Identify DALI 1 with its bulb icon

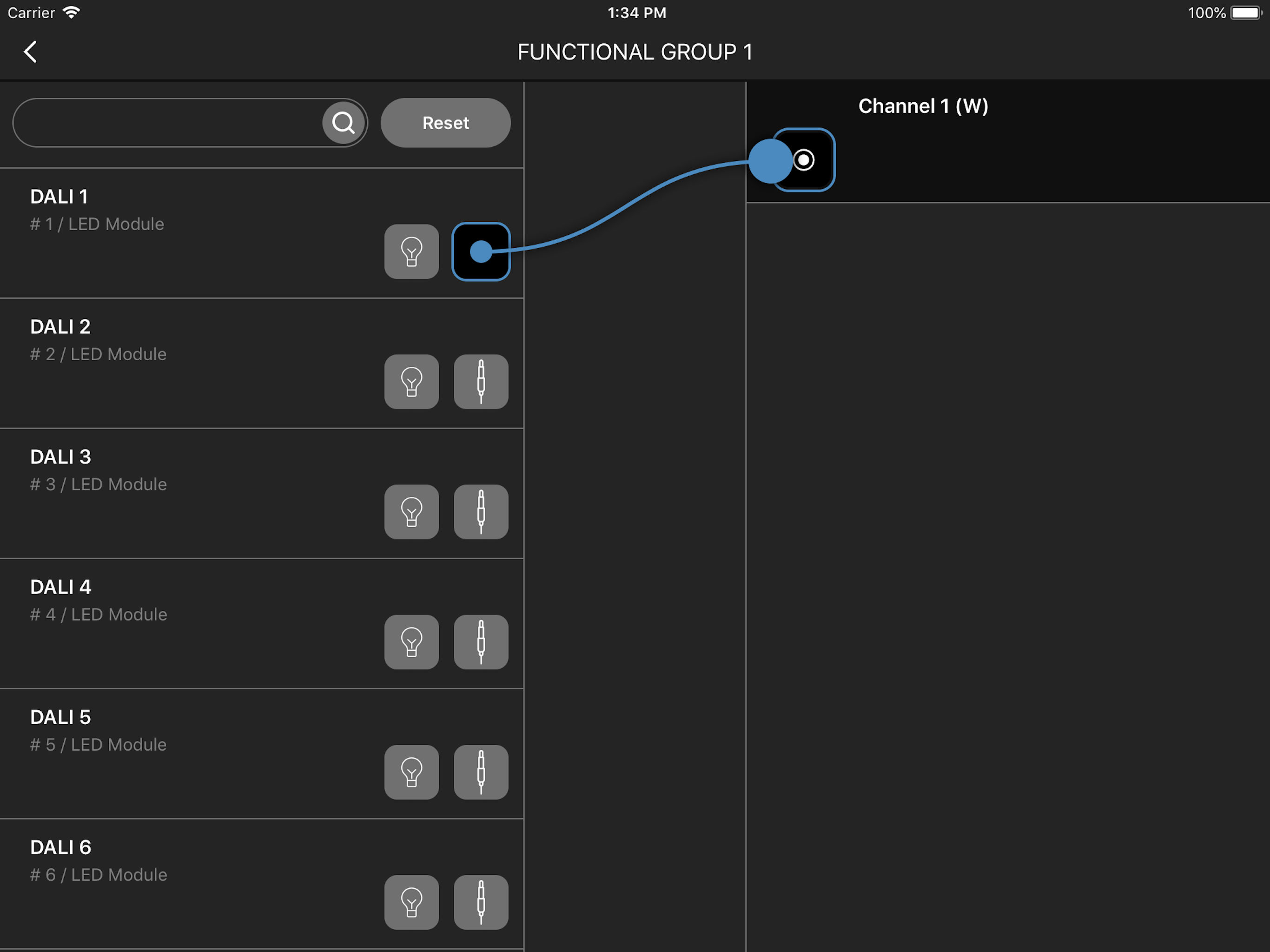point(412,251)
